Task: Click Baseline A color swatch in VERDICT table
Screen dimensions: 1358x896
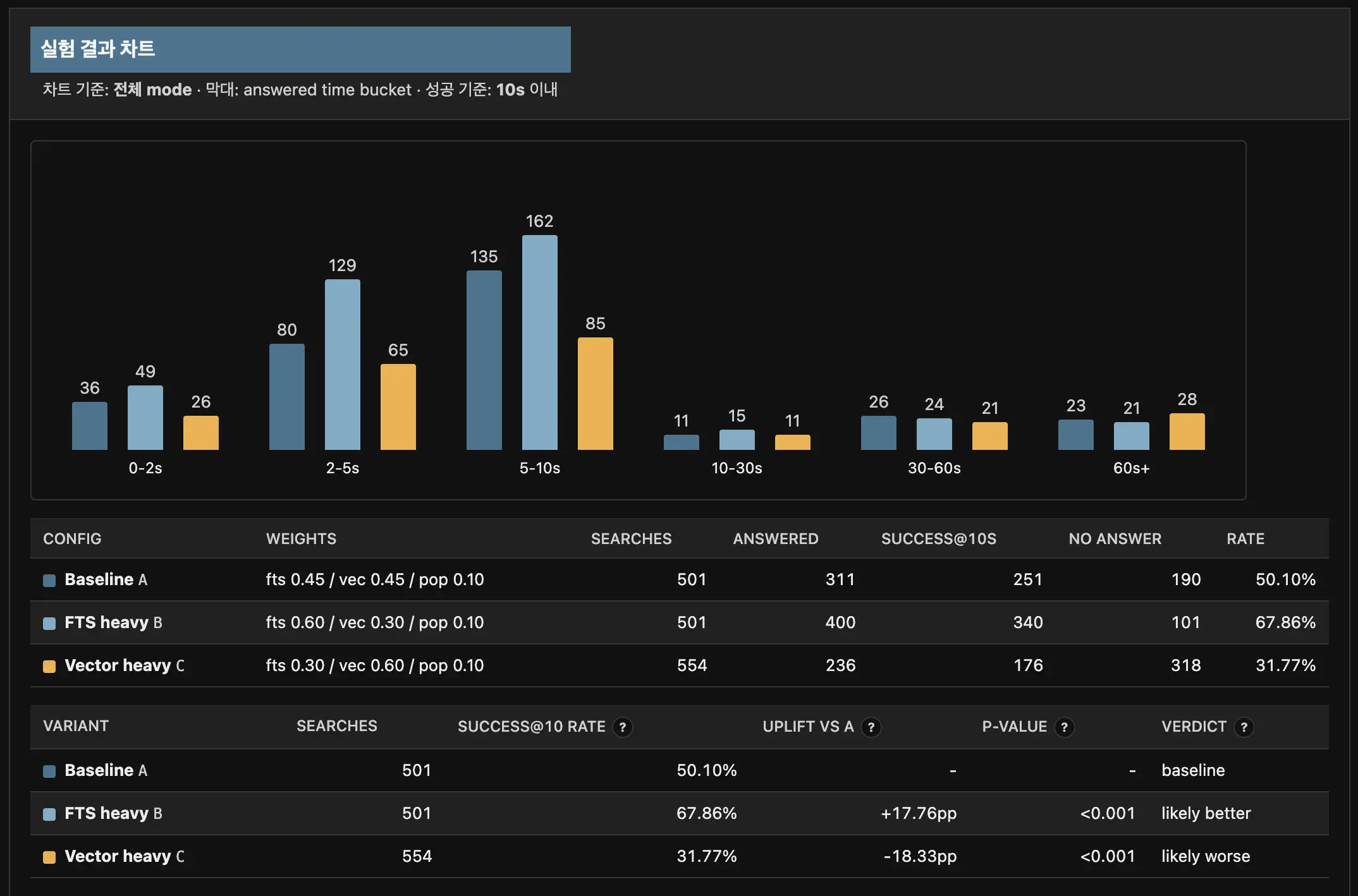Action: click(x=49, y=771)
